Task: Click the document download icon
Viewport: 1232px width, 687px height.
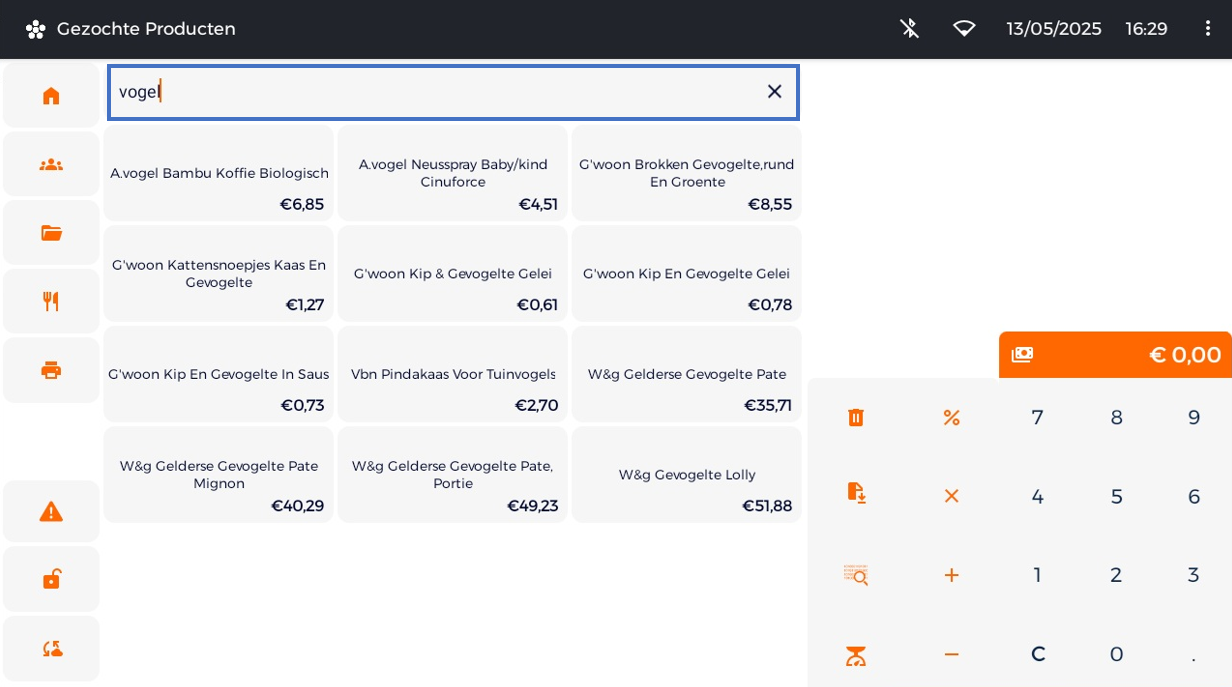Action: (x=856, y=493)
